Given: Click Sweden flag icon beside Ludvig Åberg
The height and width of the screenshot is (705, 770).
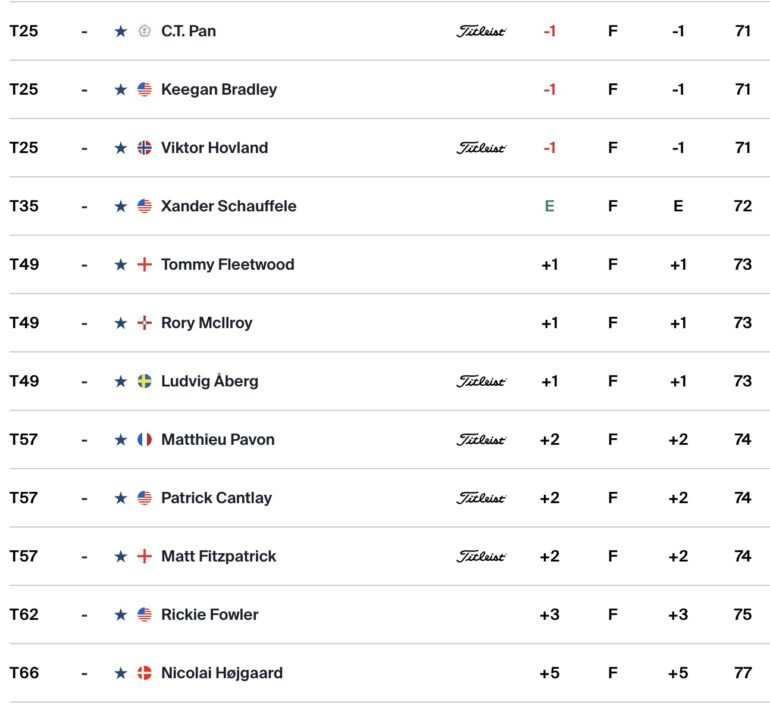Looking at the screenshot, I should [x=144, y=381].
